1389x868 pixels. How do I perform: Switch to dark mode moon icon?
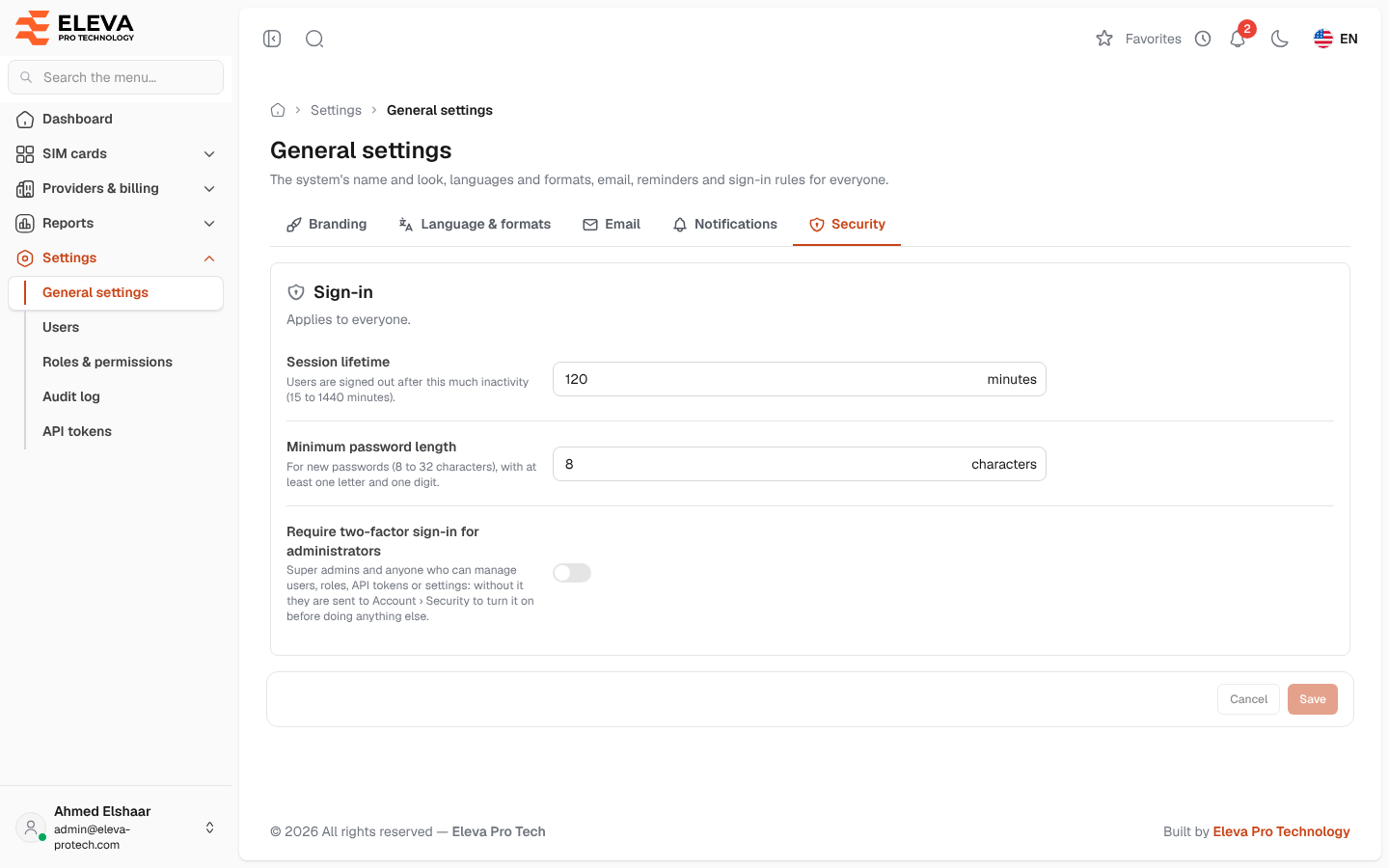1280,39
